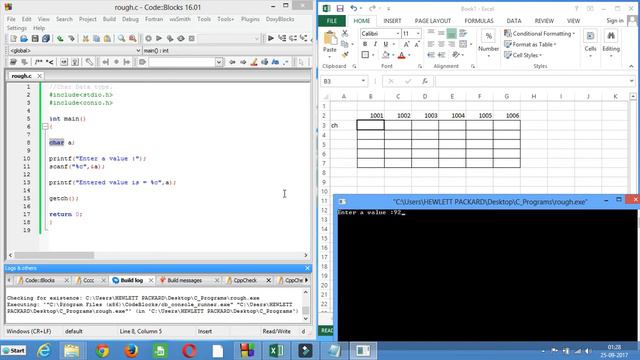Click Sign in link in Excel
Image resolution: width=640 pixels, height=360 pixels.
click(615, 20)
